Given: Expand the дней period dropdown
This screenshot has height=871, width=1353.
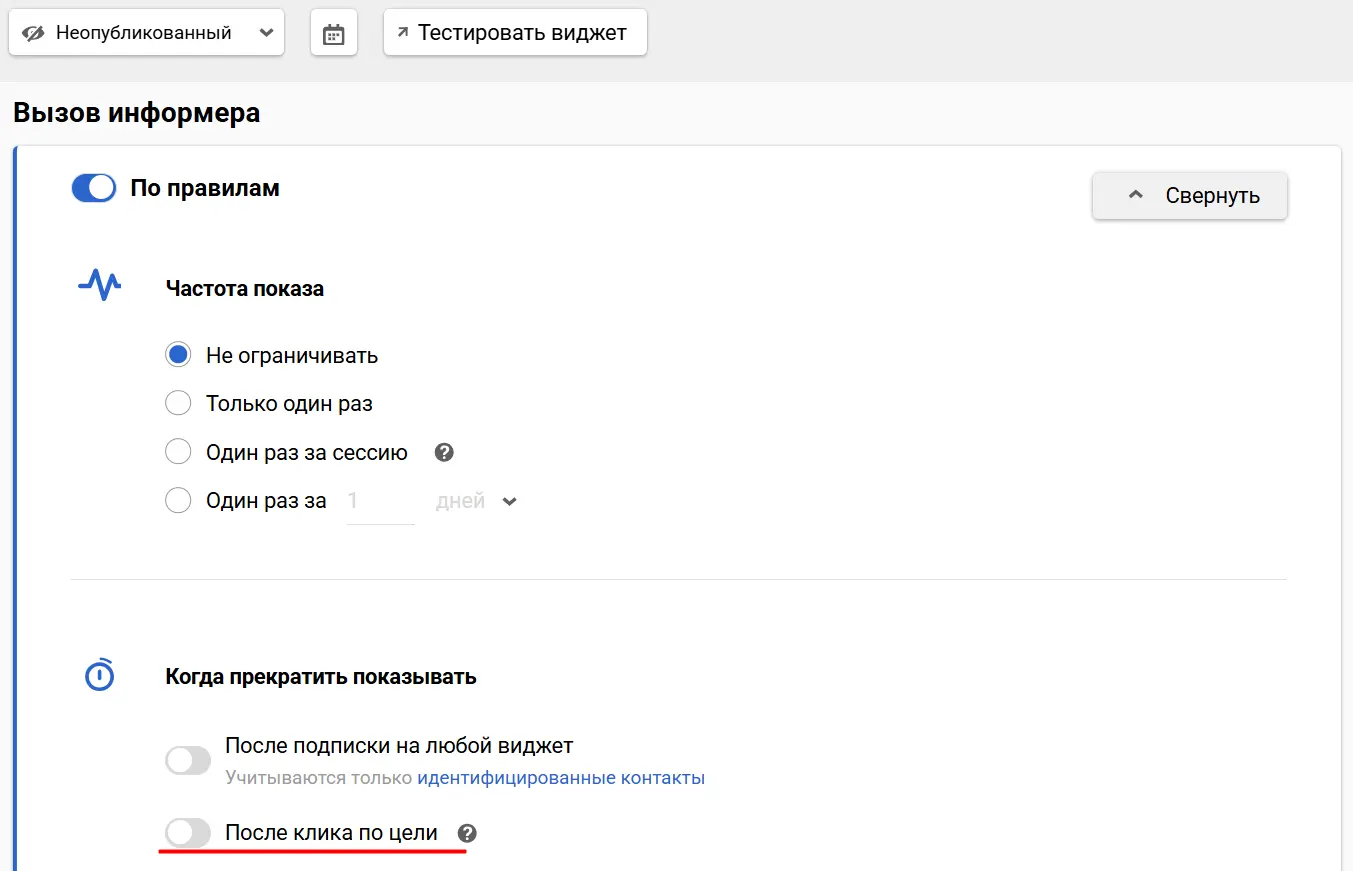Looking at the screenshot, I should click(476, 501).
